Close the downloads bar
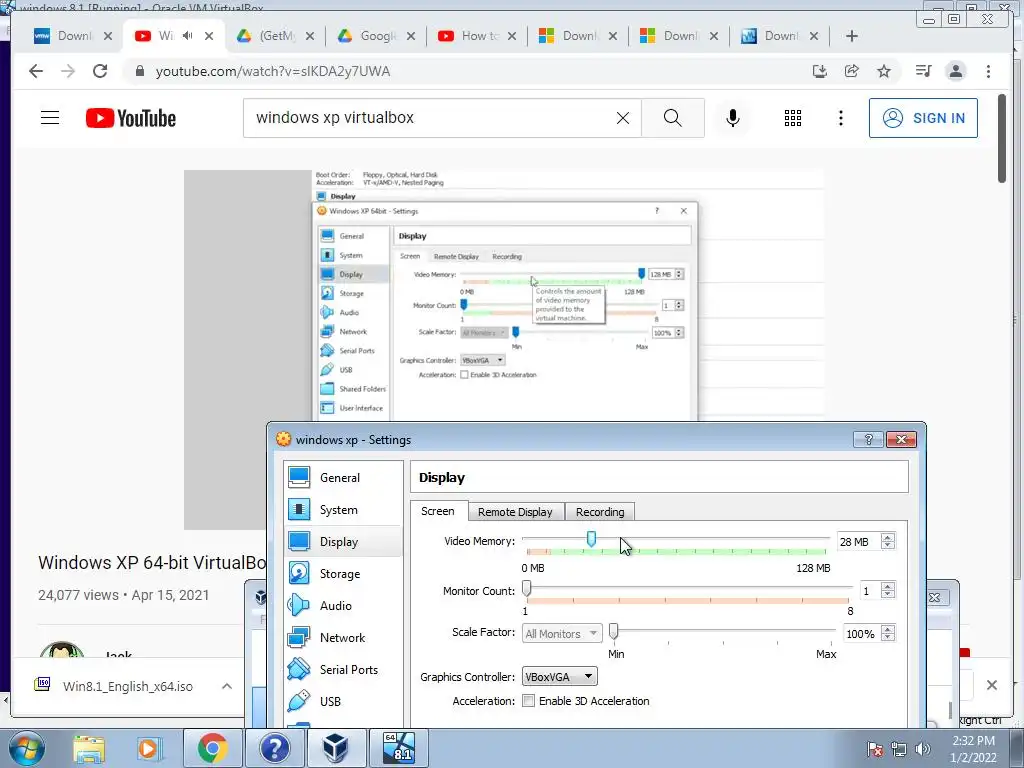Viewport: 1024px width, 768px height. coord(991,685)
